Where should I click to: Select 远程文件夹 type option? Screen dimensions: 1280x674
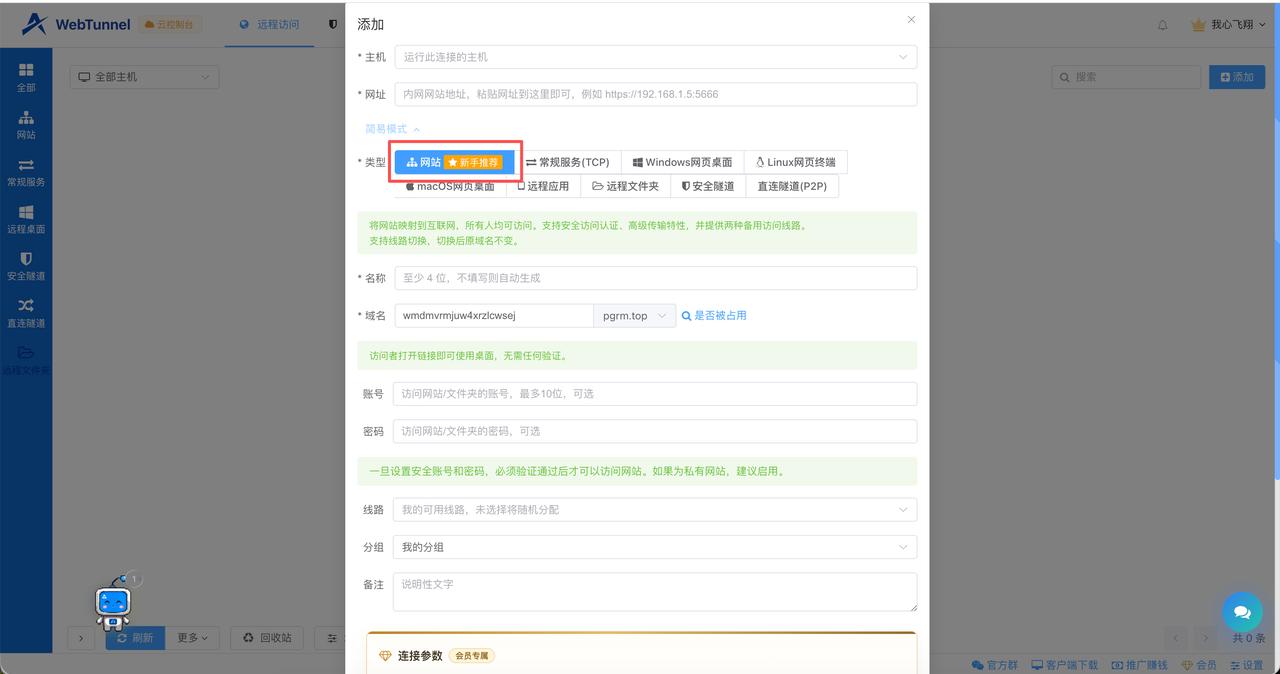[x=625, y=186]
